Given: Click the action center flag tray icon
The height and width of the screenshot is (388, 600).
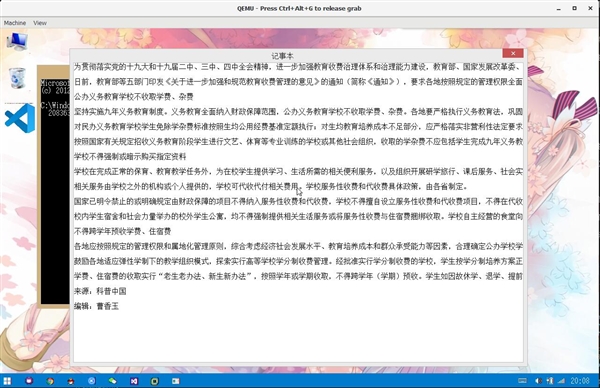Looking at the screenshot, I should pos(550,381).
